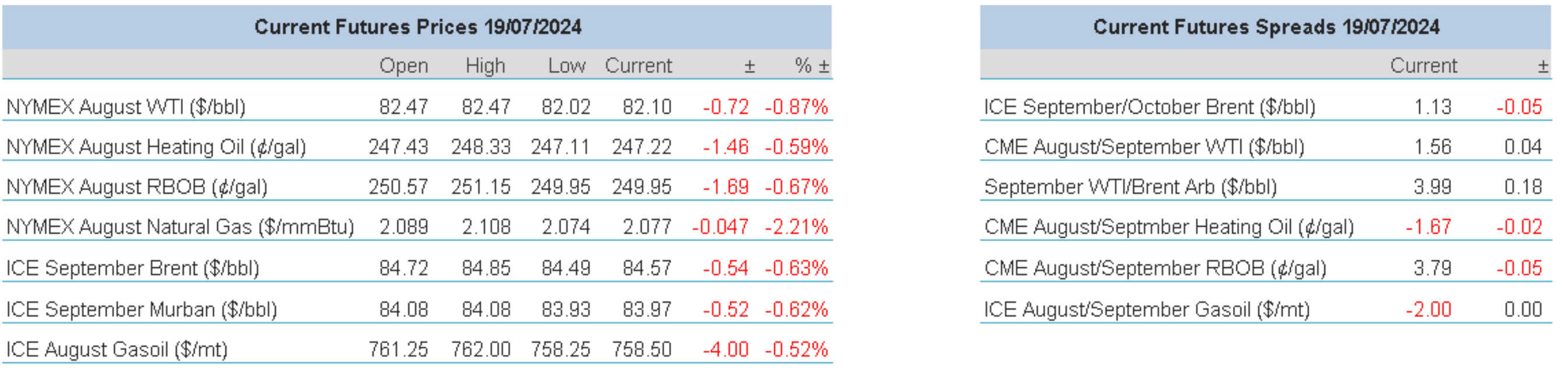Click the % ± column header
Image resolution: width=1568 pixels, height=374 pixels.
pyautogui.click(x=812, y=66)
